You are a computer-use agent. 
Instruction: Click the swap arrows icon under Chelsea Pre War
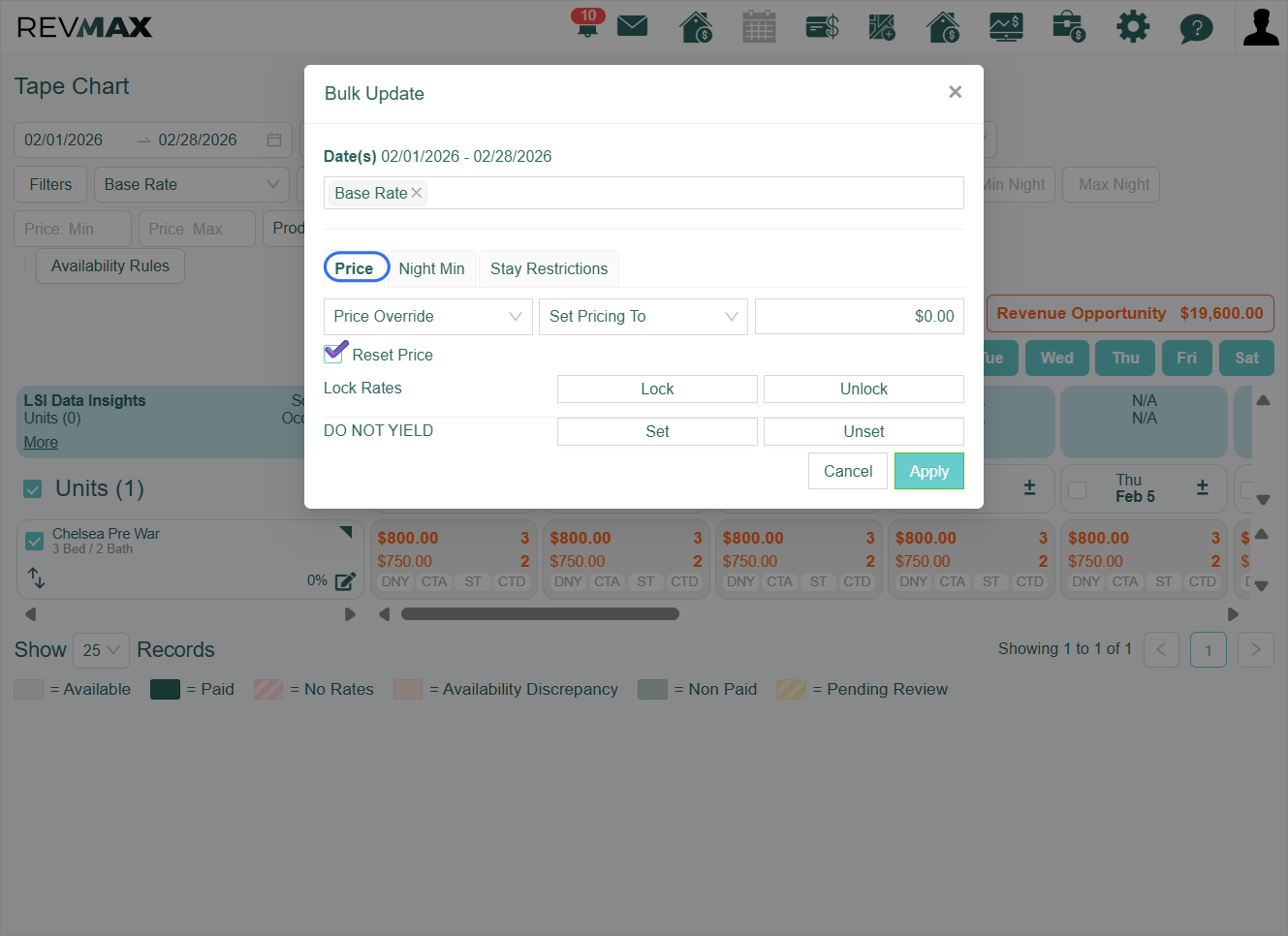(x=37, y=578)
